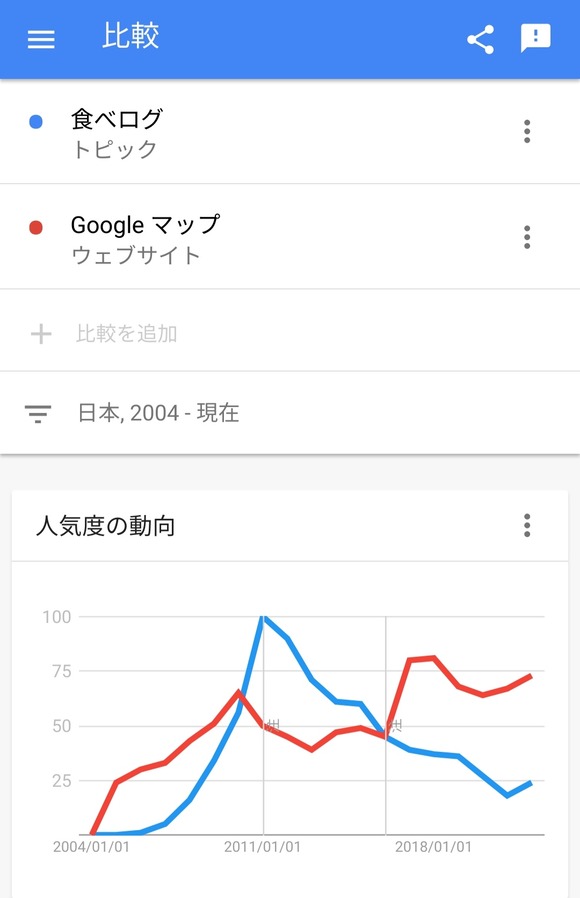Image resolution: width=580 pixels, height=898 pixels.
Task: Click the share icon in the header
Action: coord(480,39)
